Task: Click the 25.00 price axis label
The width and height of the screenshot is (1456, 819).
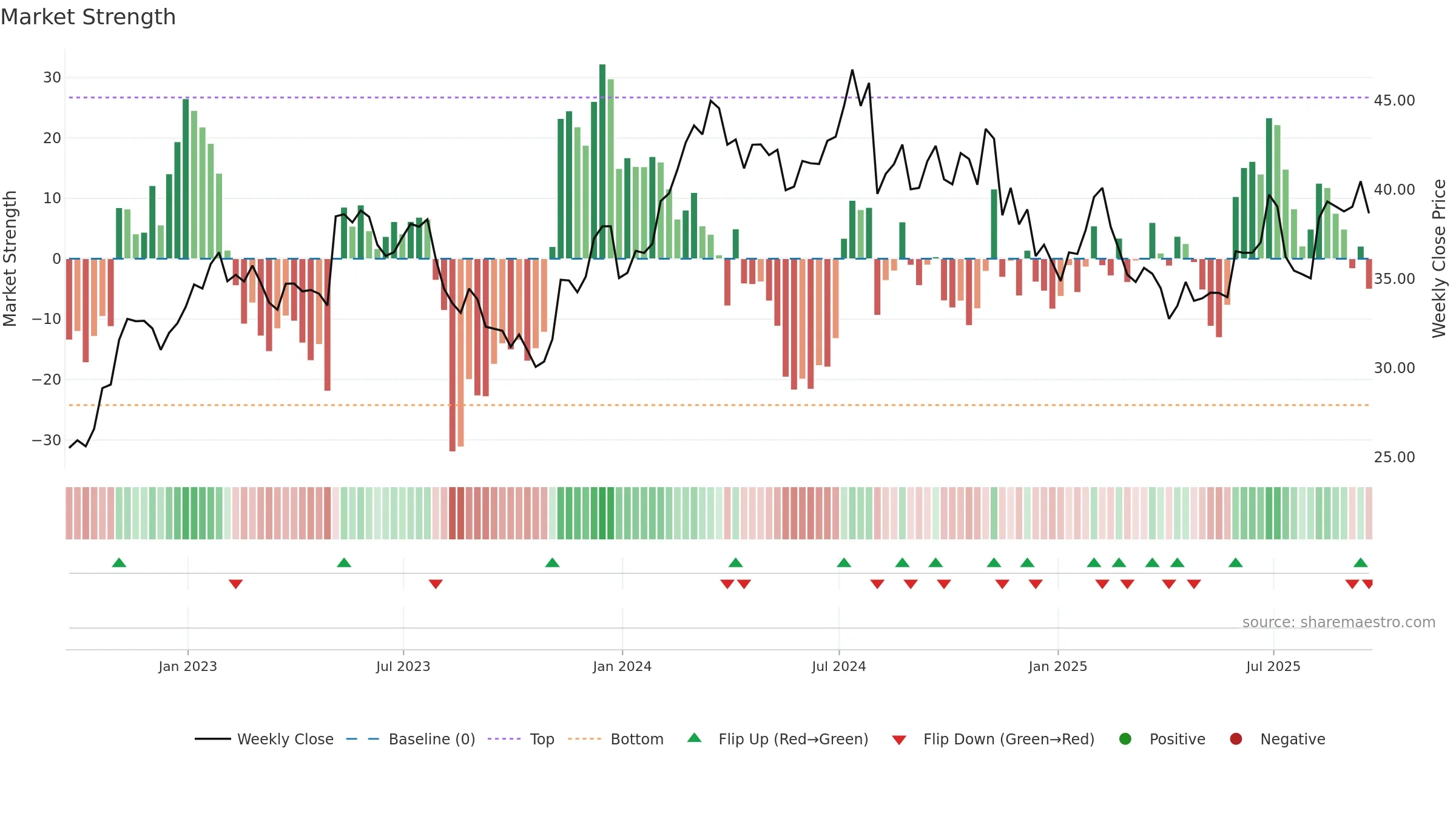Action: 1394,457
